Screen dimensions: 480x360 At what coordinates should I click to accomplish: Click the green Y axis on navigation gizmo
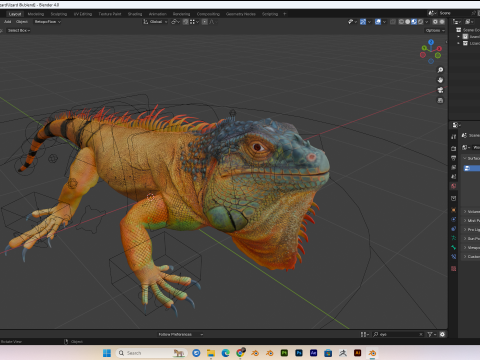click(x=424, y=48)
